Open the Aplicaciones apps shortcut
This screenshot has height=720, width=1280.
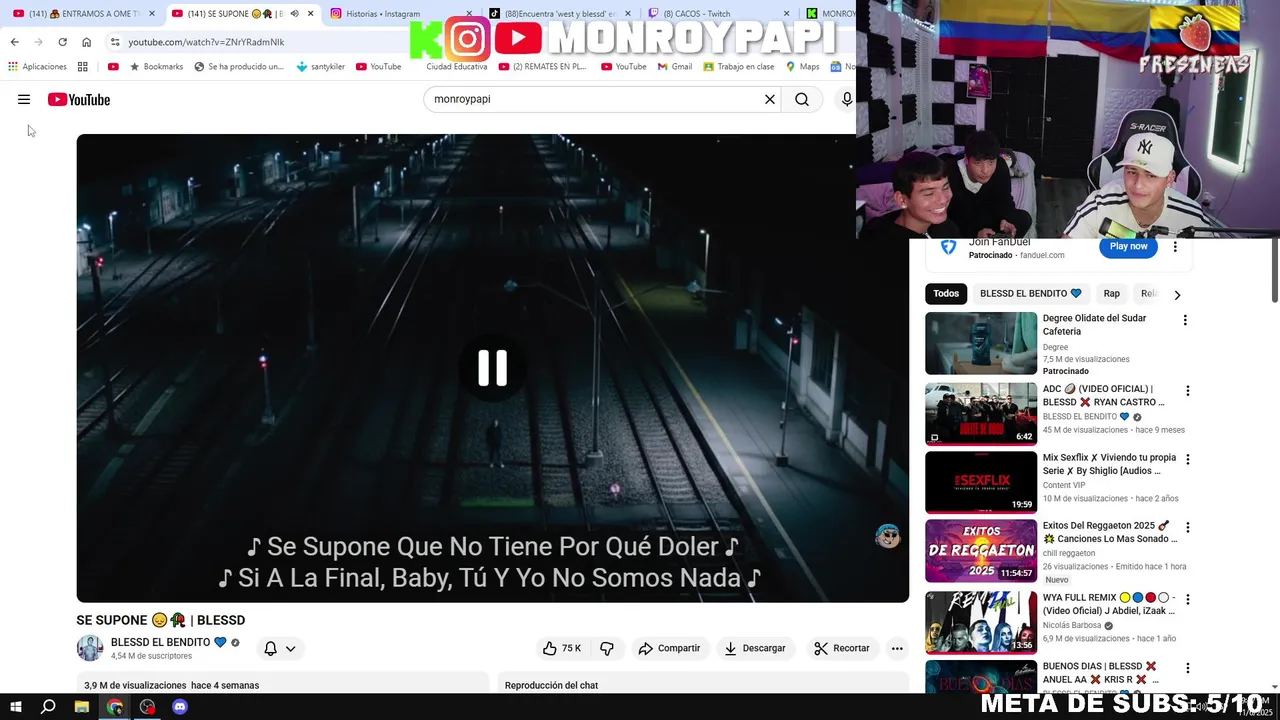(x=37, y=67)
